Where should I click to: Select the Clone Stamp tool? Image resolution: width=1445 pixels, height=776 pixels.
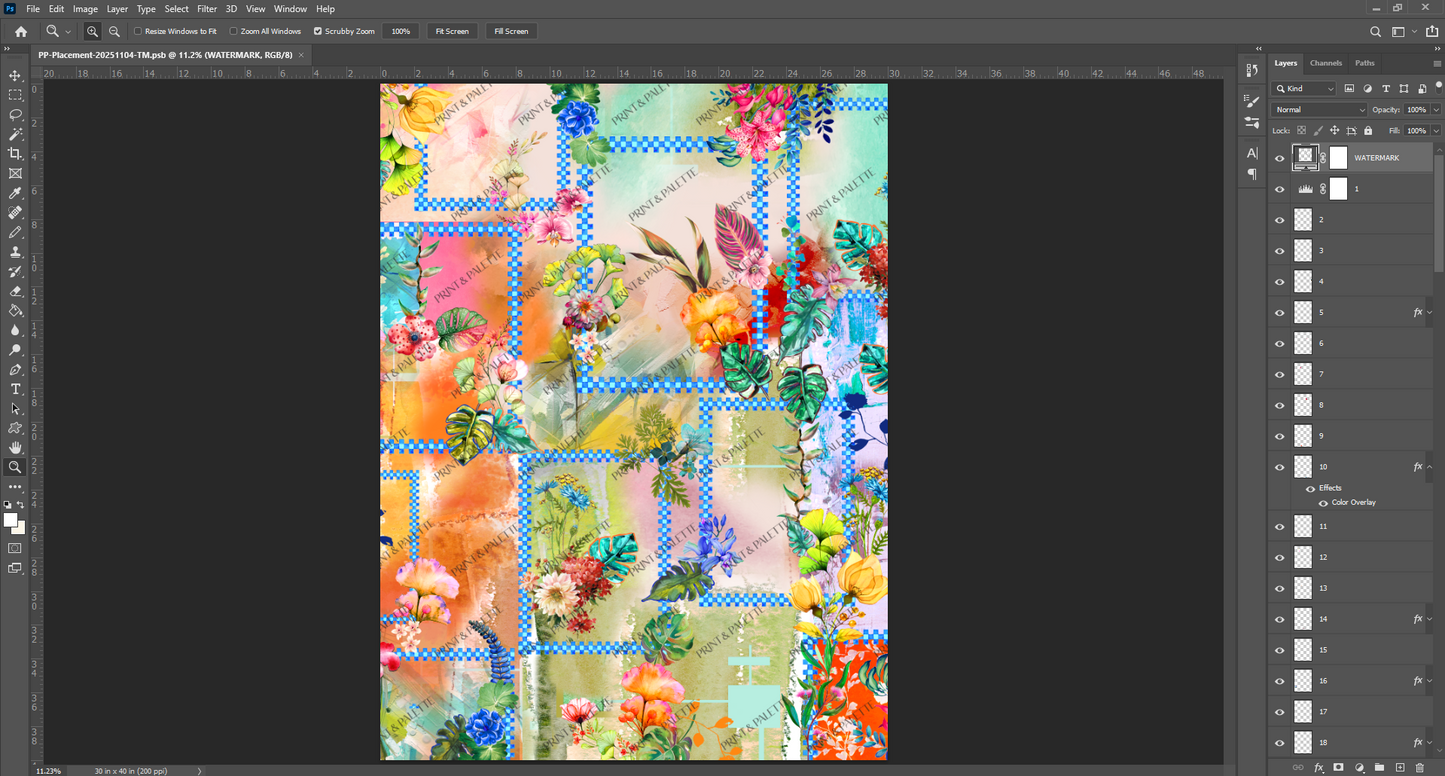15,252
